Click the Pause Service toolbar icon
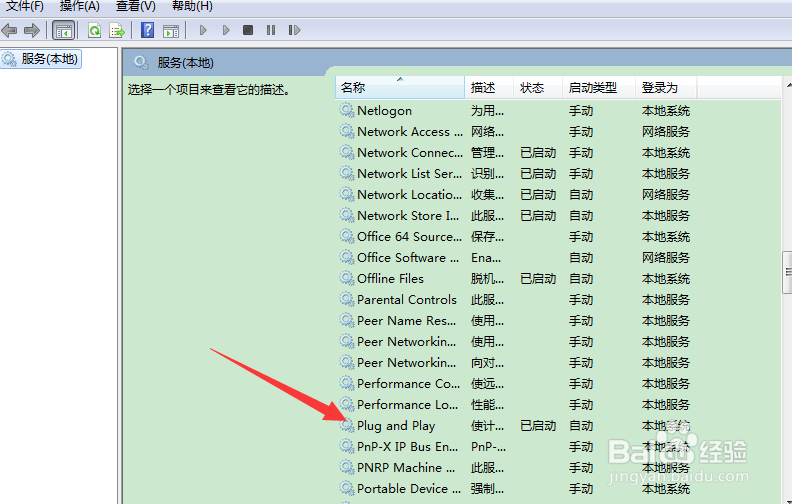792x504 pixels. click(271, 30)
